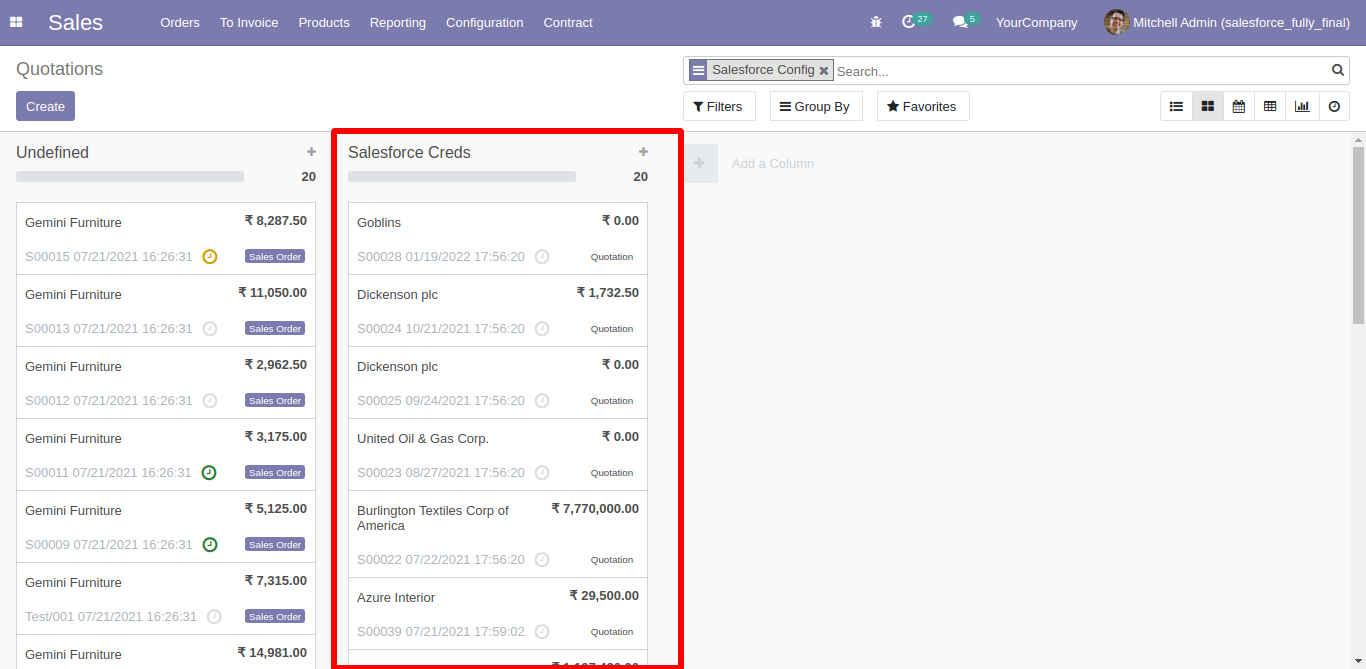Click the vertical page scrollbar
The image size is (1366, 669).
(x=1358, y=235)
